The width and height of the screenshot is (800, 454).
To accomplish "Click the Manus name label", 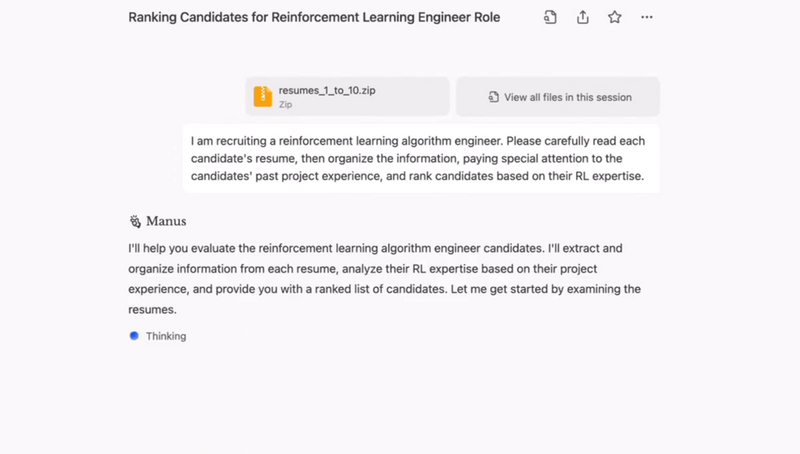I will pyautogui.click(x=166, y=221).
